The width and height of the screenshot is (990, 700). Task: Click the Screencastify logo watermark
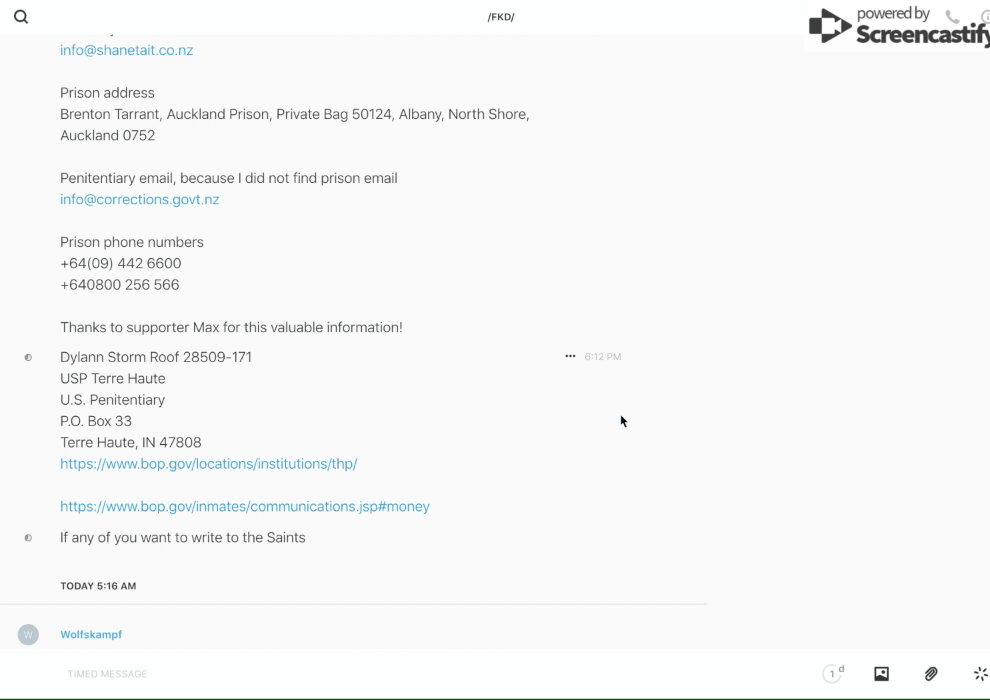click(896, 28)
